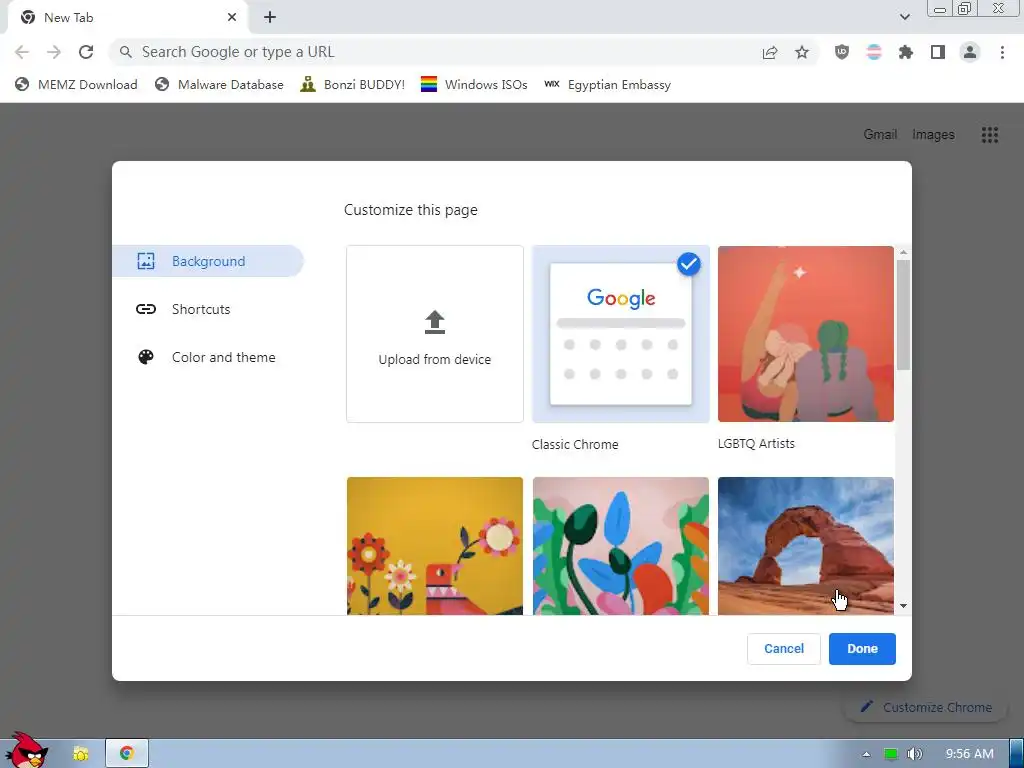Open the file explorer taskbar icon

pos(81,754)
